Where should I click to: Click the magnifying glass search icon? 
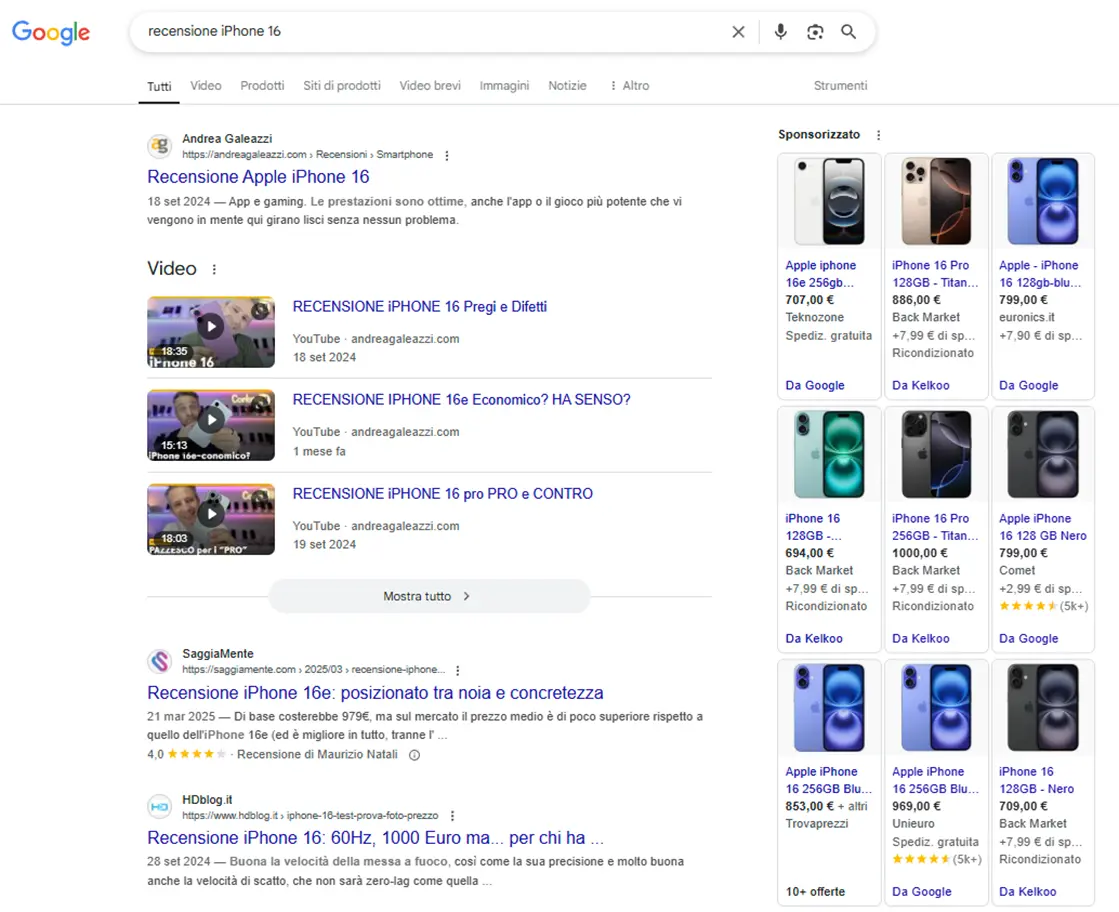[x=849, y=32]
